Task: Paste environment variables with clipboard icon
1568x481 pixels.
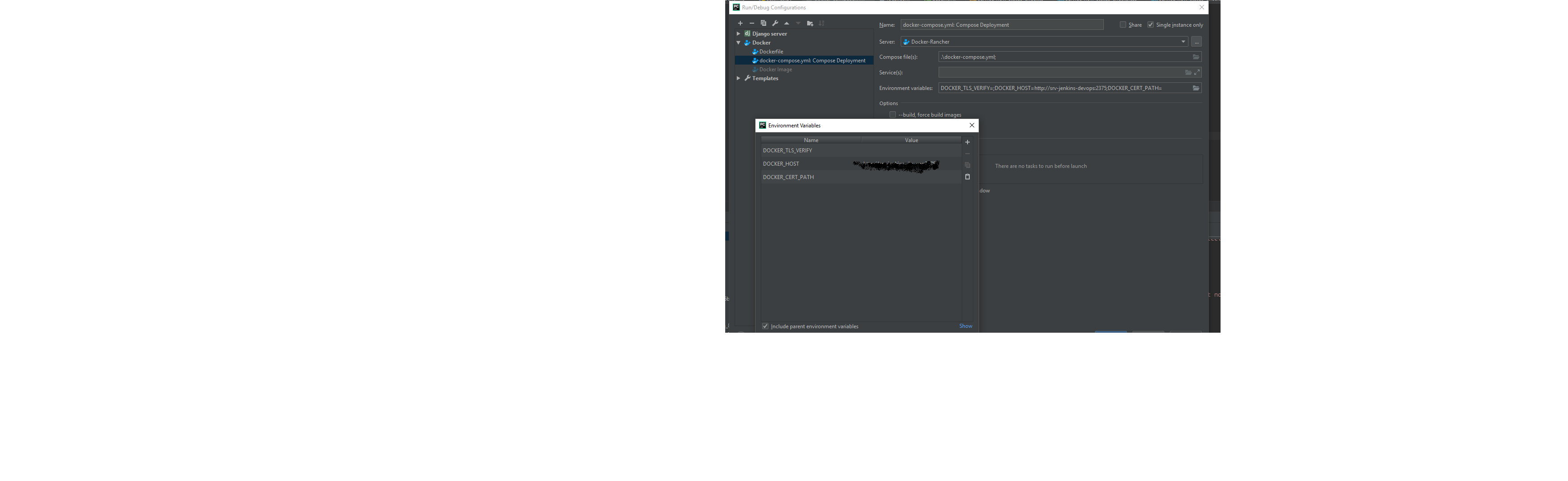Action: [x=967, y=176]
